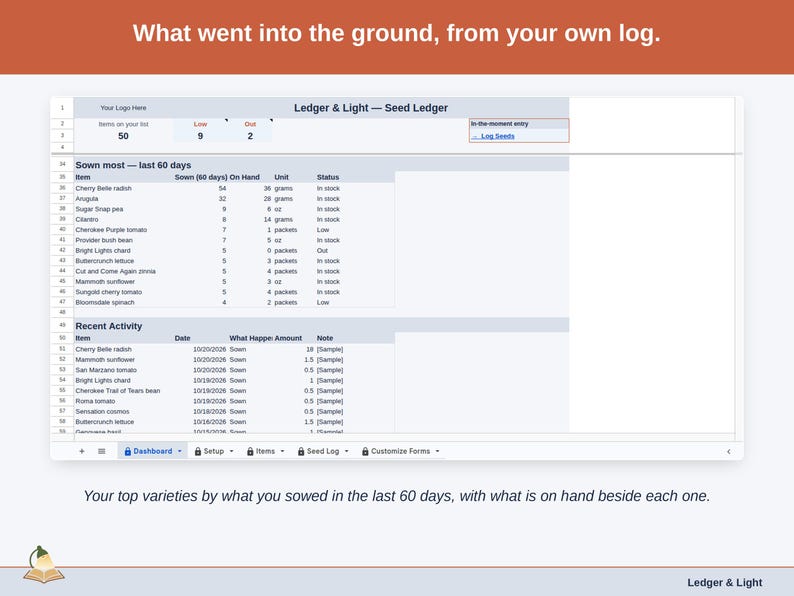Click the Low count value 9
794x596 pixels.
pyautogui.click(x=200, y=136)
